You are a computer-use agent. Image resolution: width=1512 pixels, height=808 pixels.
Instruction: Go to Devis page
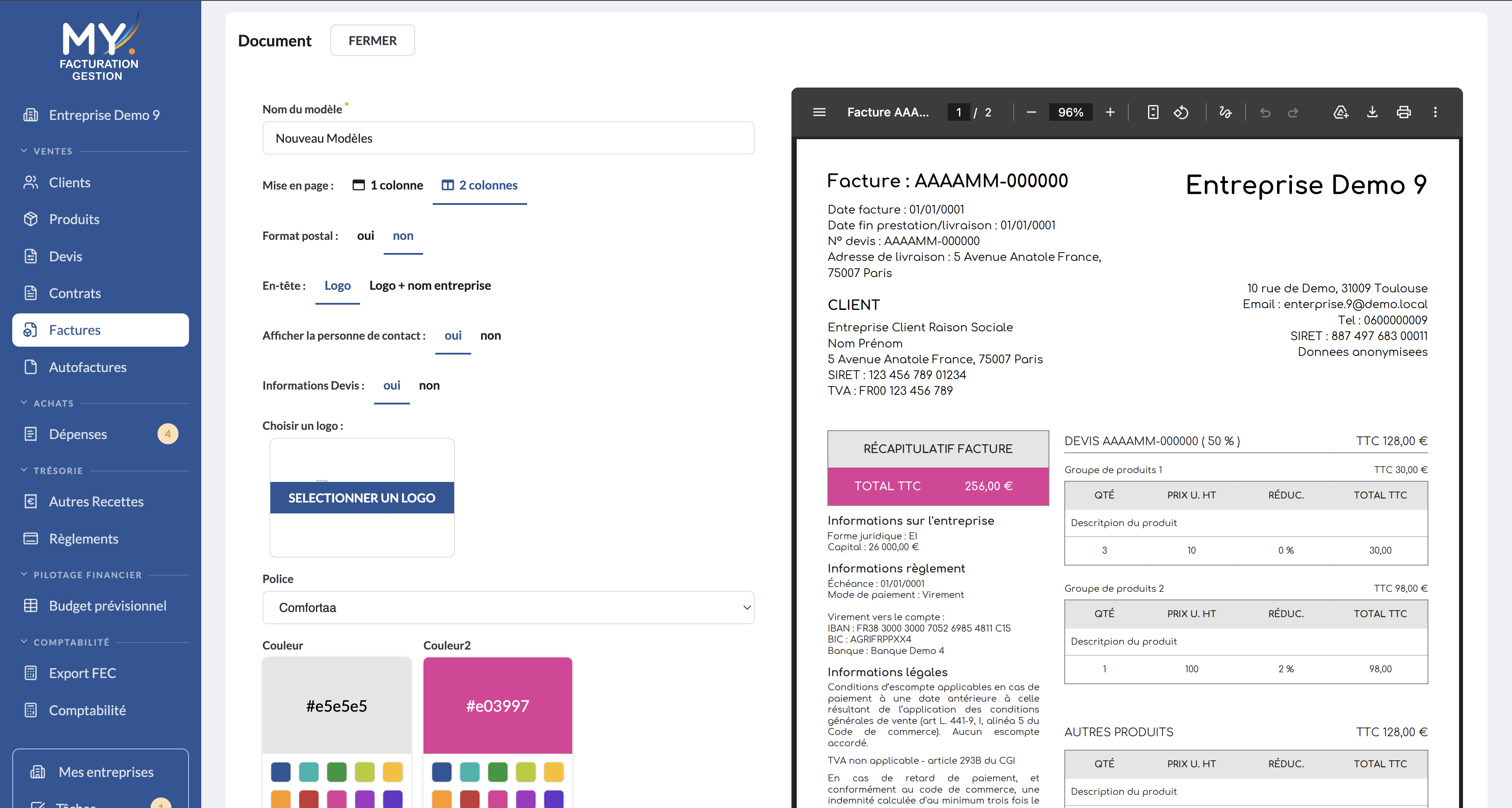[100, 256]
